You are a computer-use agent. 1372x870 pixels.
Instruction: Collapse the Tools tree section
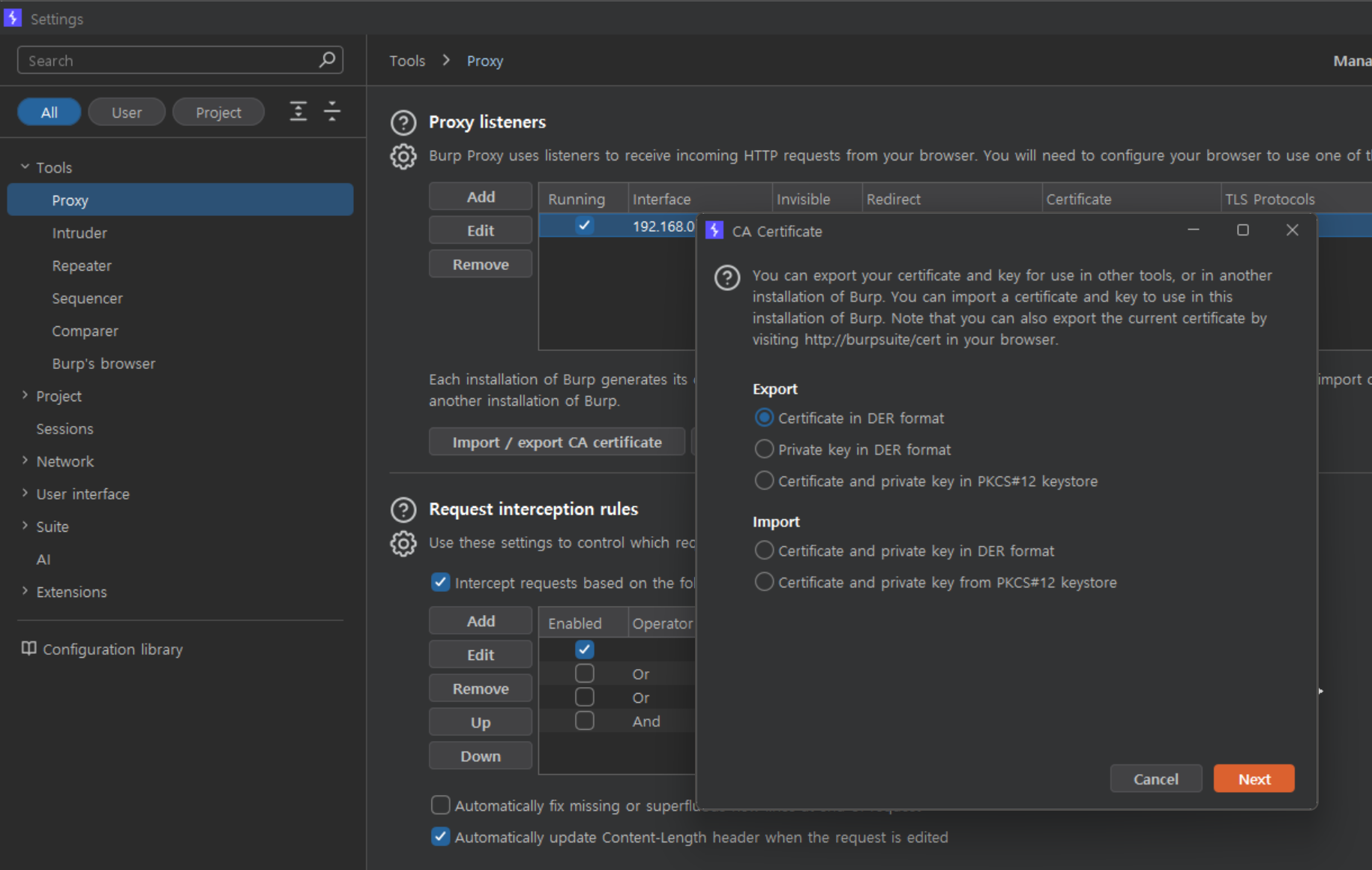point(25,166)
